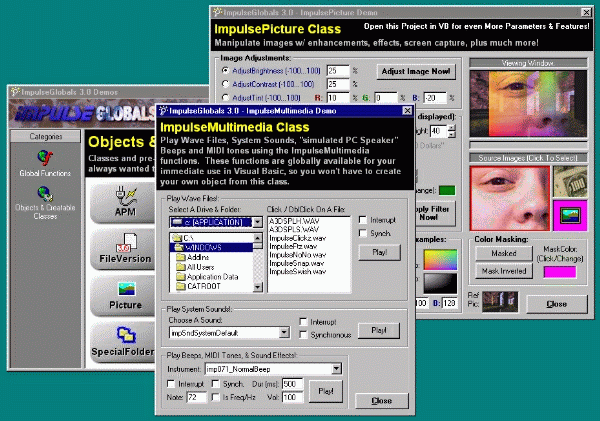Select A3DSPLH.WAV in file list
This screenshot has height=421, width=600.
click(294, 221)
